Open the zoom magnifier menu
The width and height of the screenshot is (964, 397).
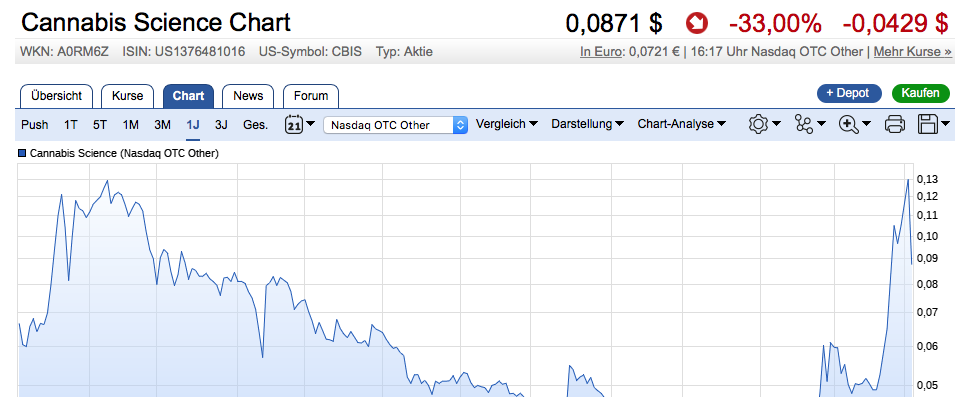click(x=855, y=124)
